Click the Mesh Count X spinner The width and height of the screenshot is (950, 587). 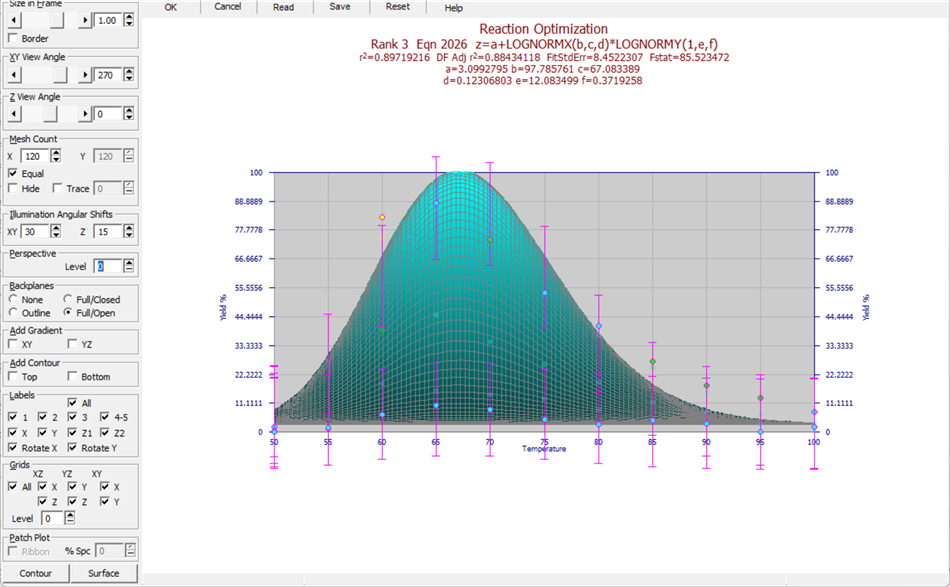(x=56, y=156)
